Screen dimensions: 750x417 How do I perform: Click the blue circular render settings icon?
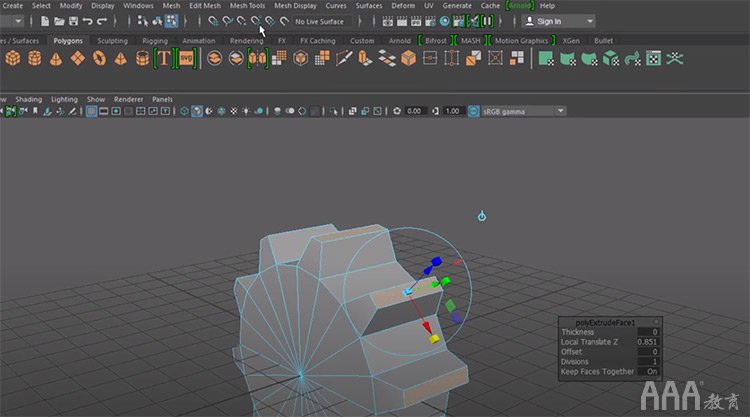coord(444,21)
